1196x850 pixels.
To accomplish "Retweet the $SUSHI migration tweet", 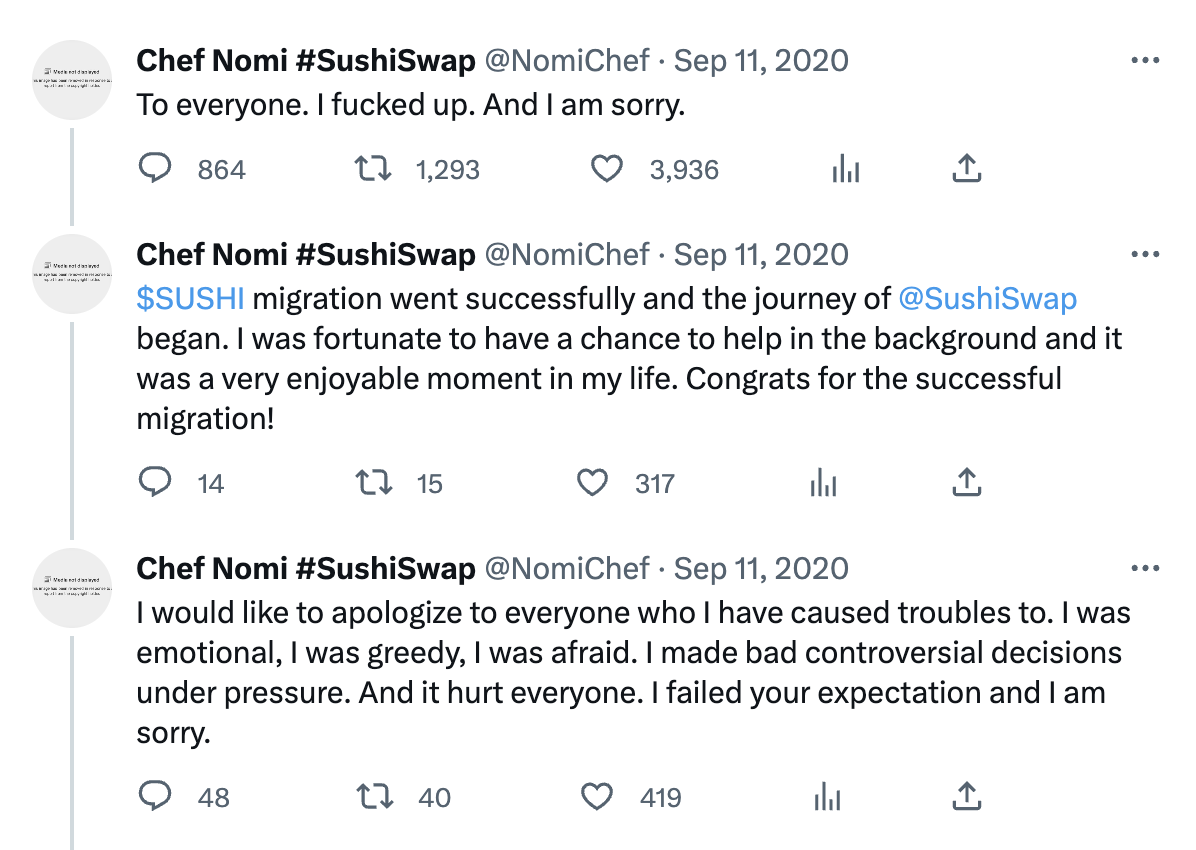I will pyautogui.click(x=375, y=484).
